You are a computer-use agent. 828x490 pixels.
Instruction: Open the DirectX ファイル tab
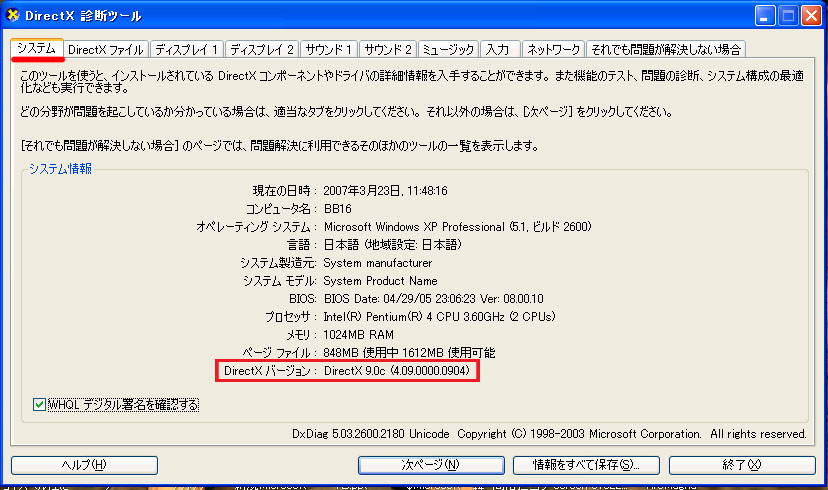click(x=106, y=50)
